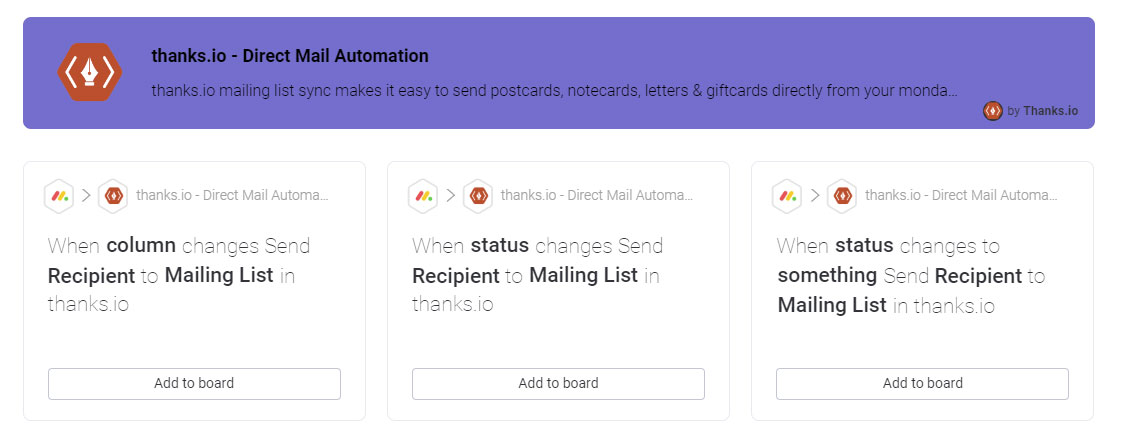Select the bold 'column' field in first recipe
Image resolution: width=1122 pixels, height=439 pixels.
141,246
